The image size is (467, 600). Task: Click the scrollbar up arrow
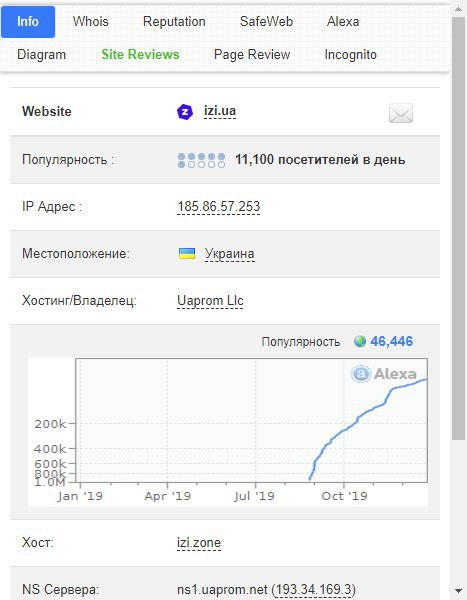459,8
